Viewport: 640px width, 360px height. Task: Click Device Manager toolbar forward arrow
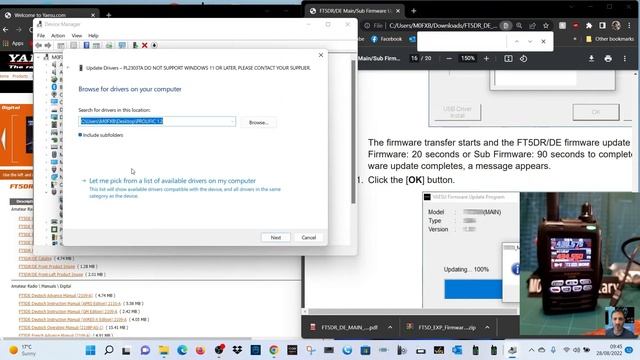coord(48,45)
